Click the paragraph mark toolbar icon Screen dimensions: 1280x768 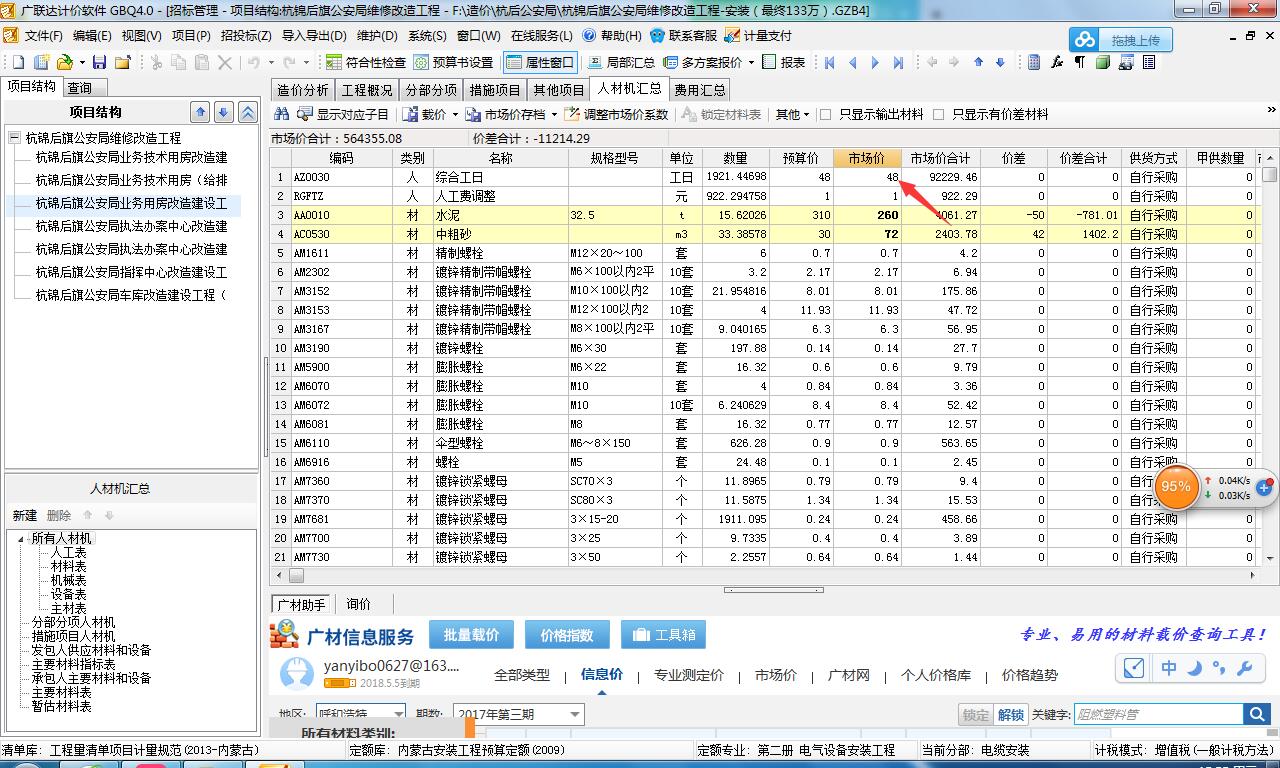pos(1080,62)
